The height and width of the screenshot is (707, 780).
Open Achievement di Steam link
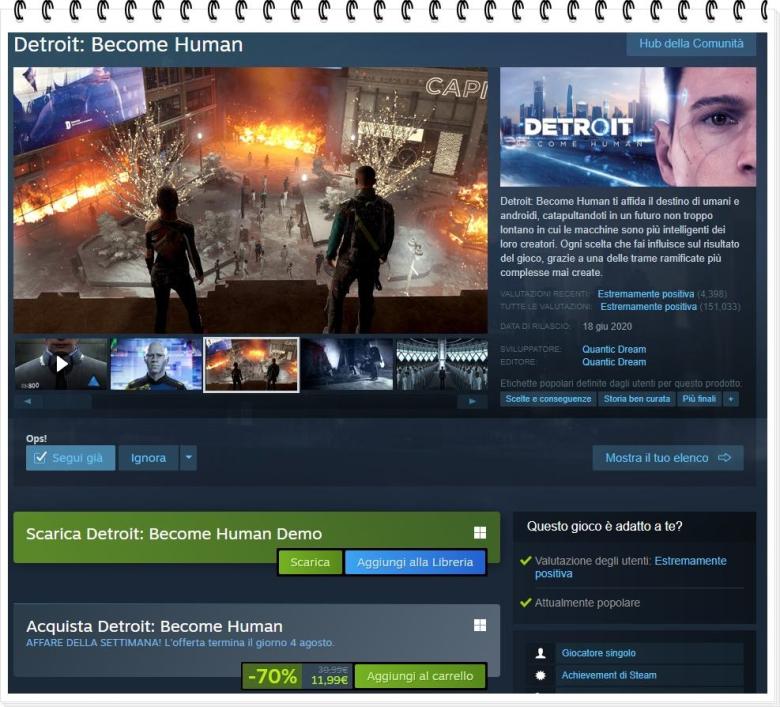coord(609,675)
